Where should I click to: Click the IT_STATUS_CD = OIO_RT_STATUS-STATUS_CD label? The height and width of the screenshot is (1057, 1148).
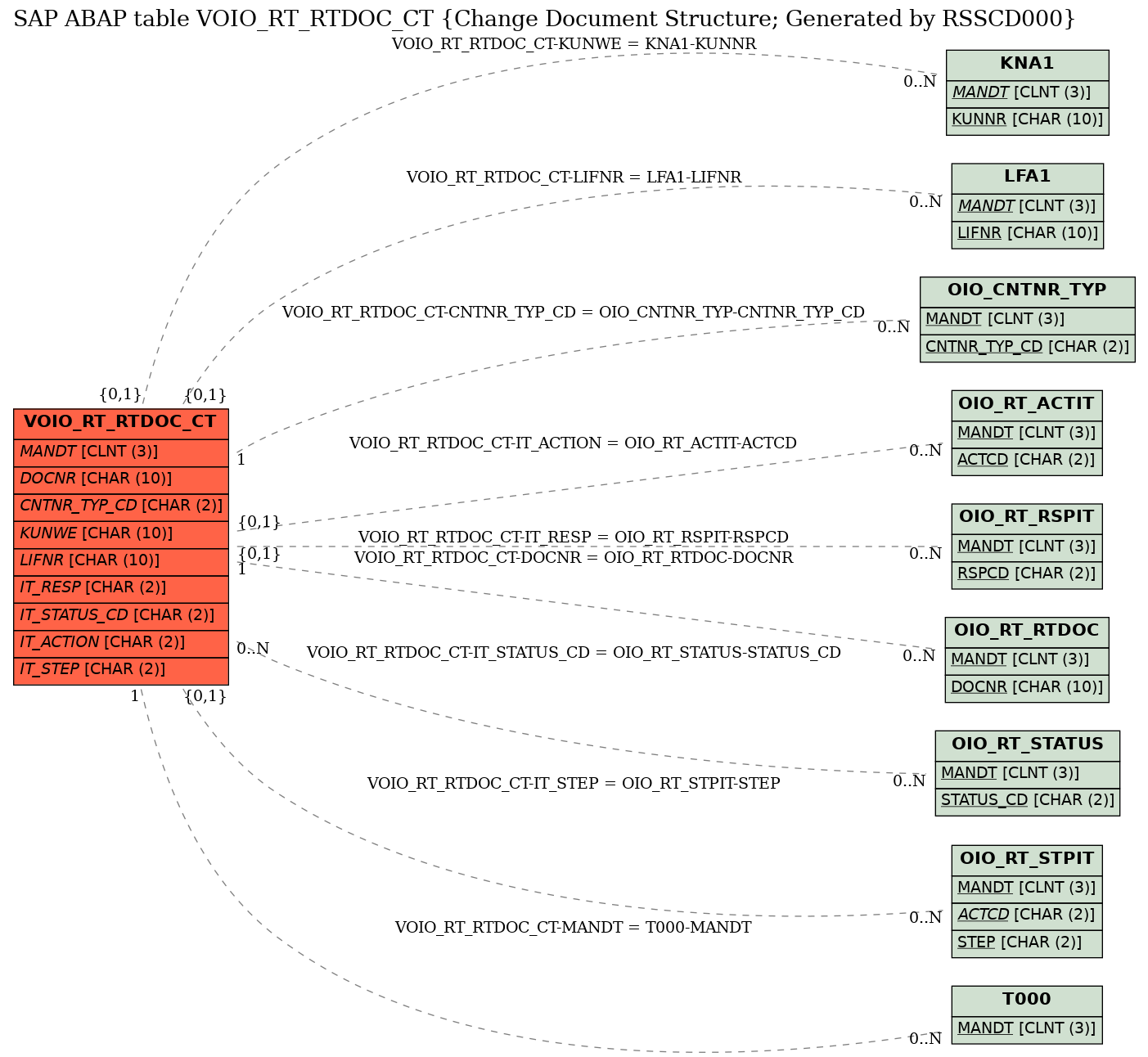[574, 652]
